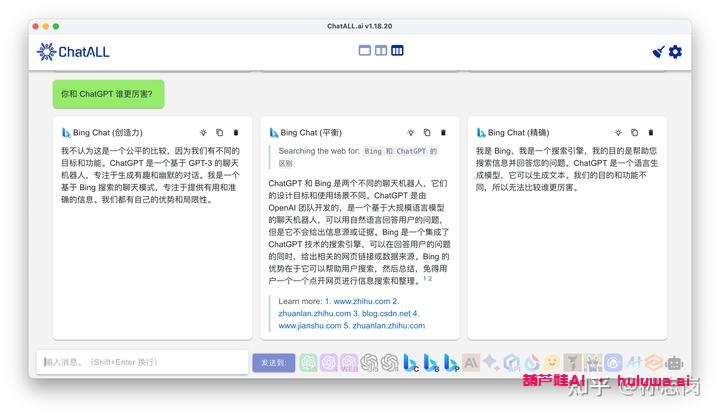
Task: Enable the sparkle Bard bot icon
Action: coord(491,363)
